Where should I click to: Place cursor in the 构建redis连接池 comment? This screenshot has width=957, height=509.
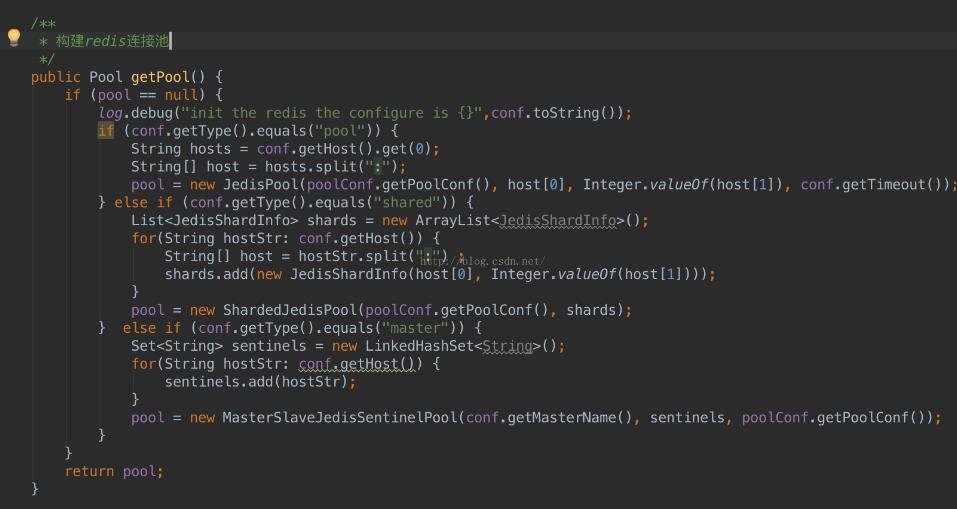click(x=112, y=41)
